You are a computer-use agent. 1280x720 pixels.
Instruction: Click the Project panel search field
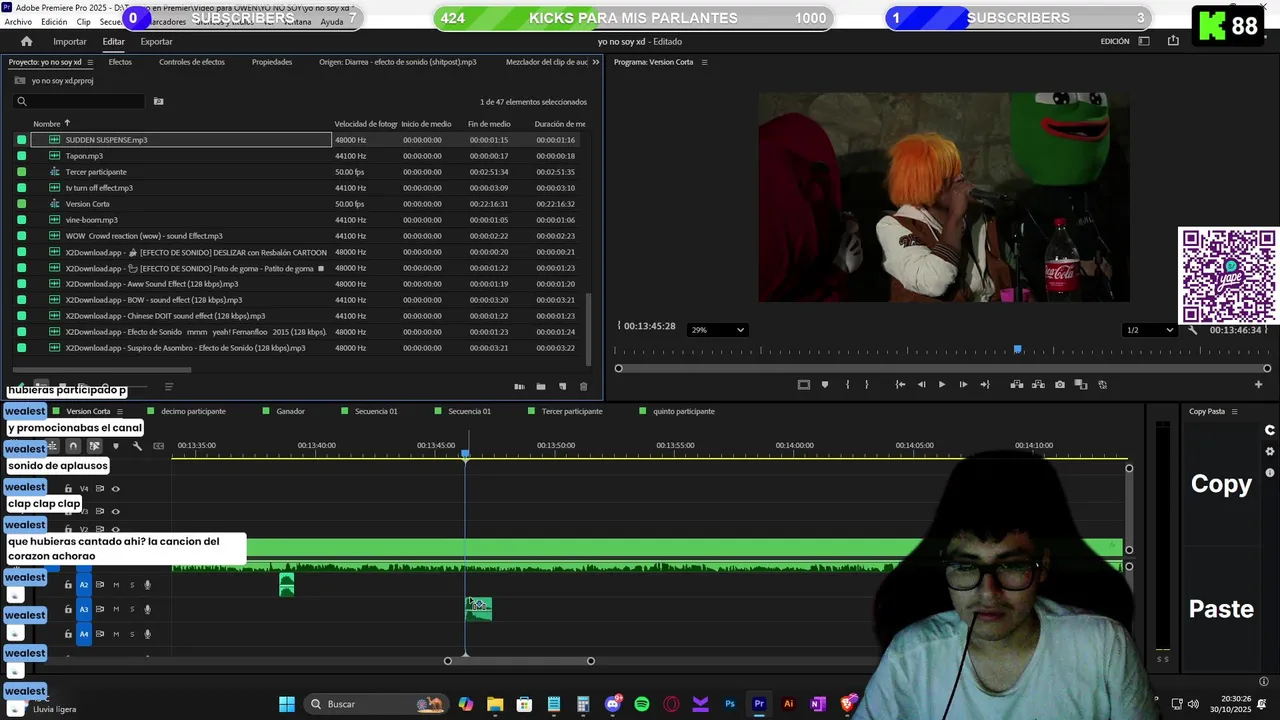80,101
